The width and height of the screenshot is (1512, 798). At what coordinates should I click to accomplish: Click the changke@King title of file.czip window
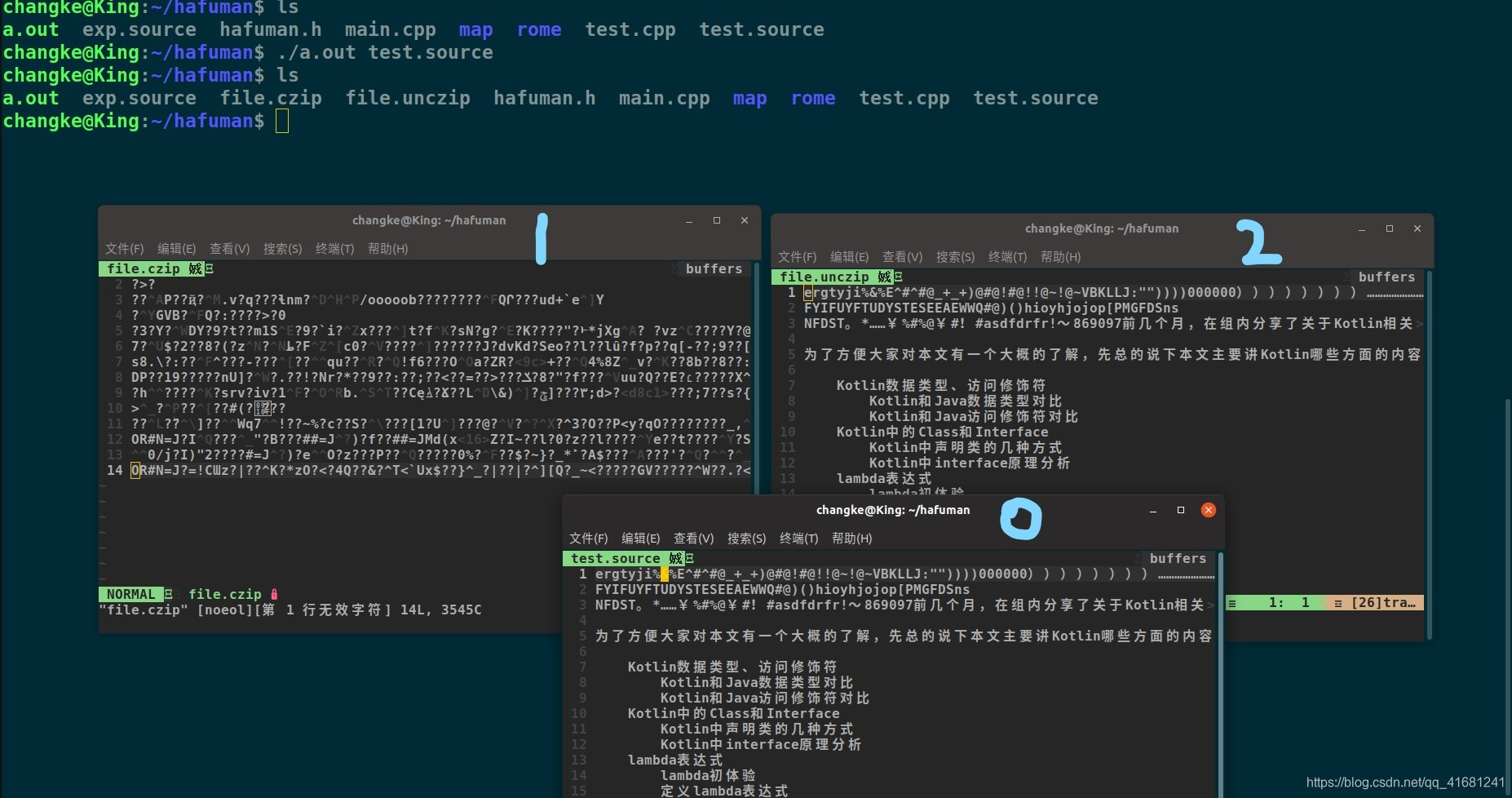(x=429, y=220)
